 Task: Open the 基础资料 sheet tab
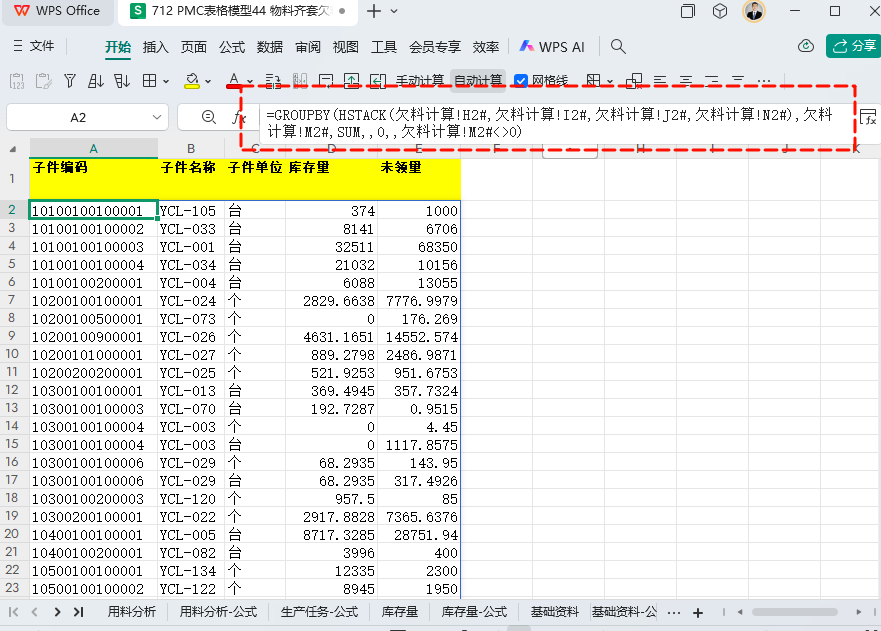[x=555, y=612]
